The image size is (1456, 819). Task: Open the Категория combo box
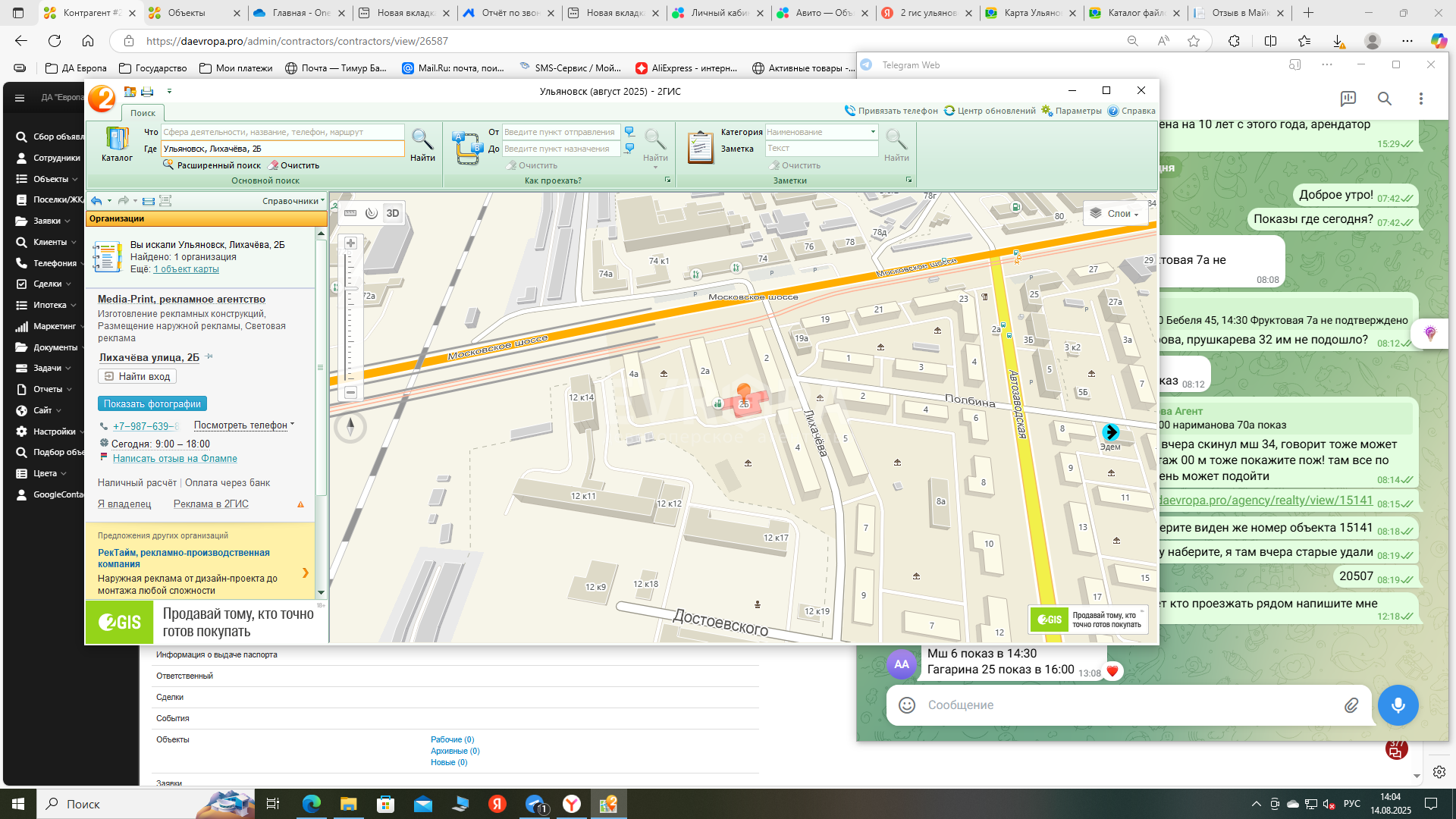click(x=873, y=132)
